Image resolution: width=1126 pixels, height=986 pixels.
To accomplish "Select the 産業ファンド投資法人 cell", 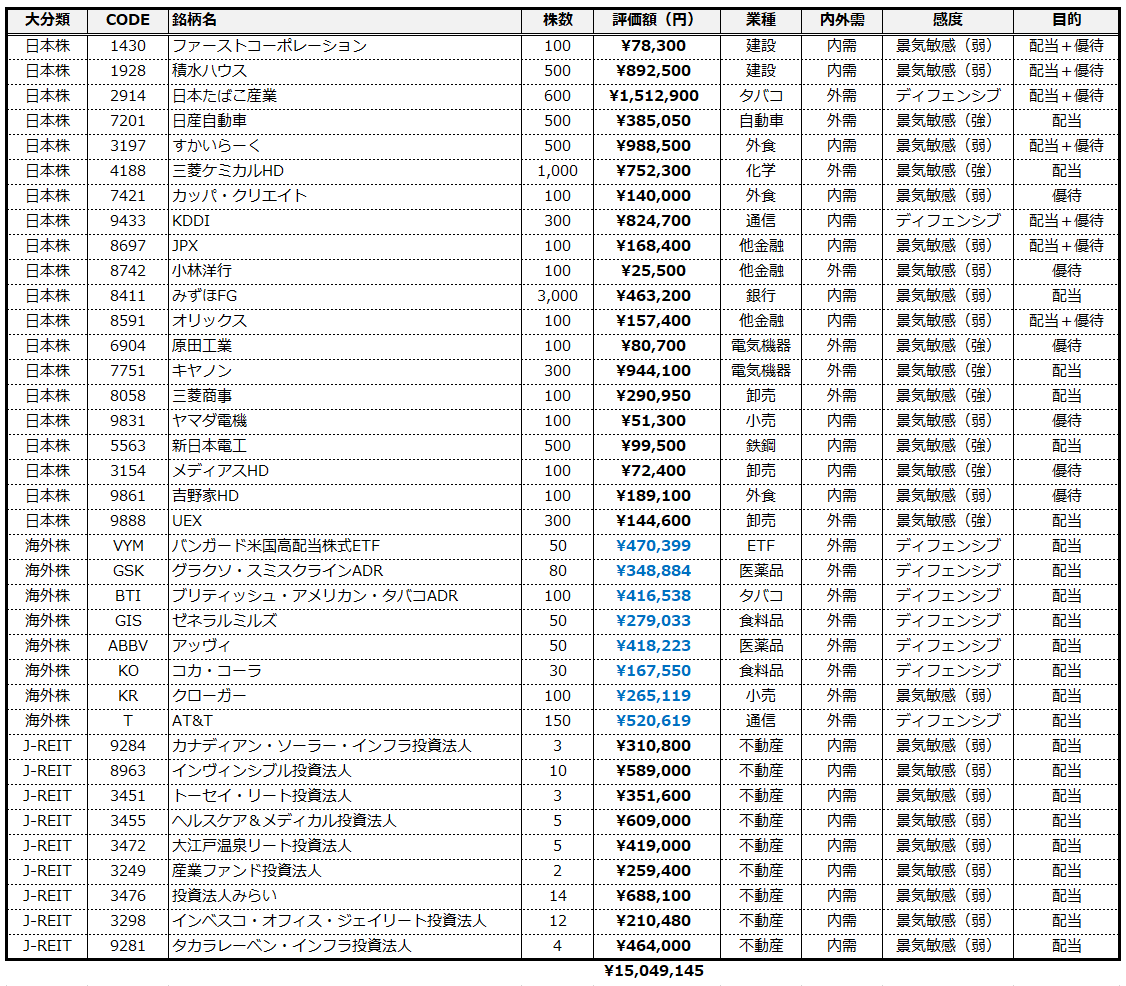I will [345, 871].
